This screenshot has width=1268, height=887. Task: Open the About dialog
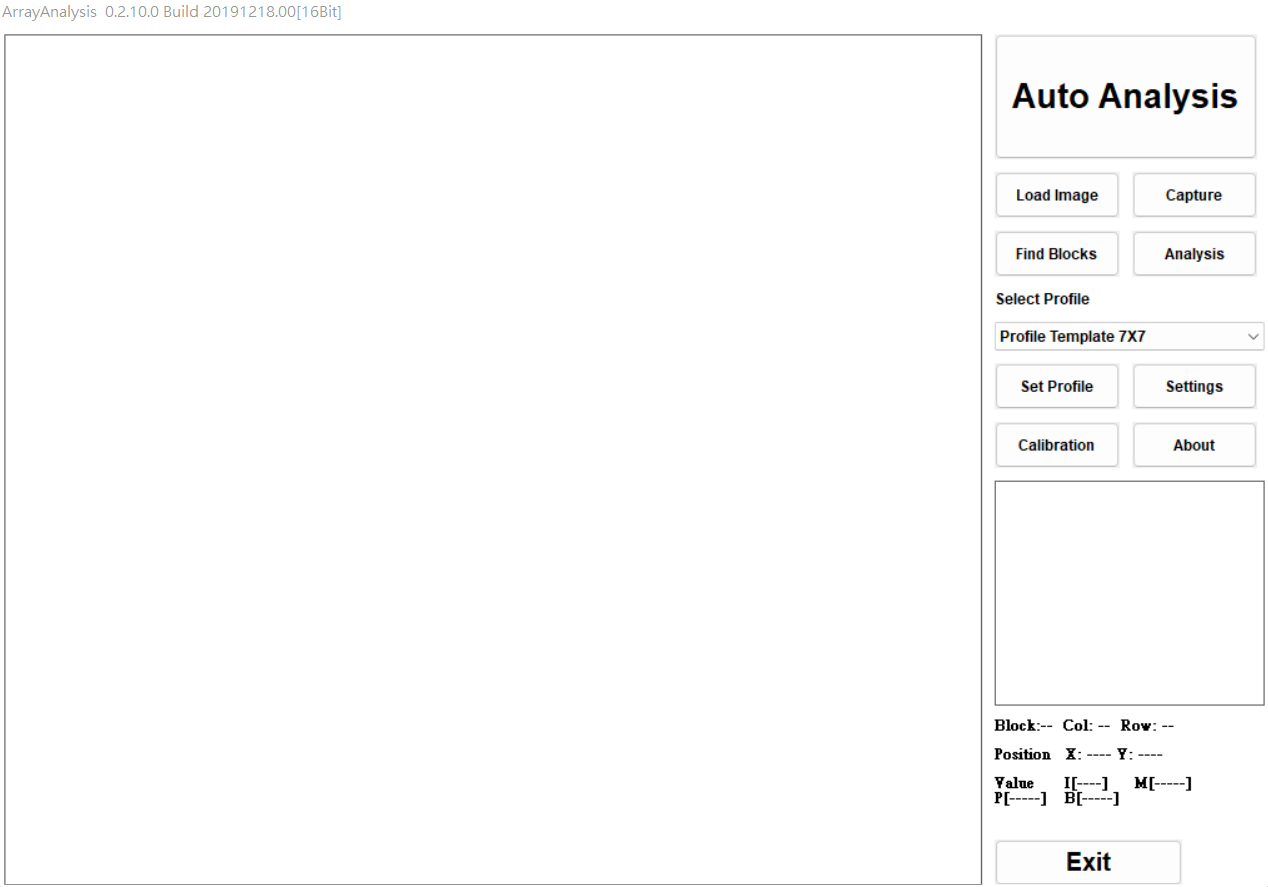point(1193,445)
